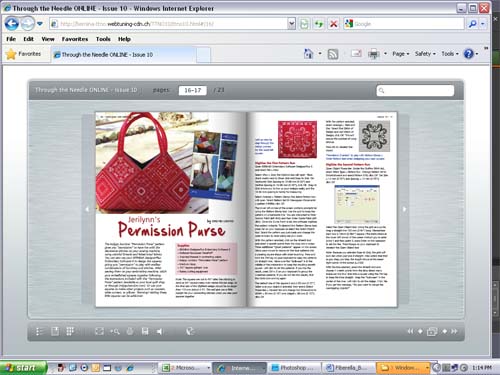Toggle fullscreen view icon in viewer toolbar
Image resolution: width=500 pixels, height=375 pixels.
click(x=99, y=331)
